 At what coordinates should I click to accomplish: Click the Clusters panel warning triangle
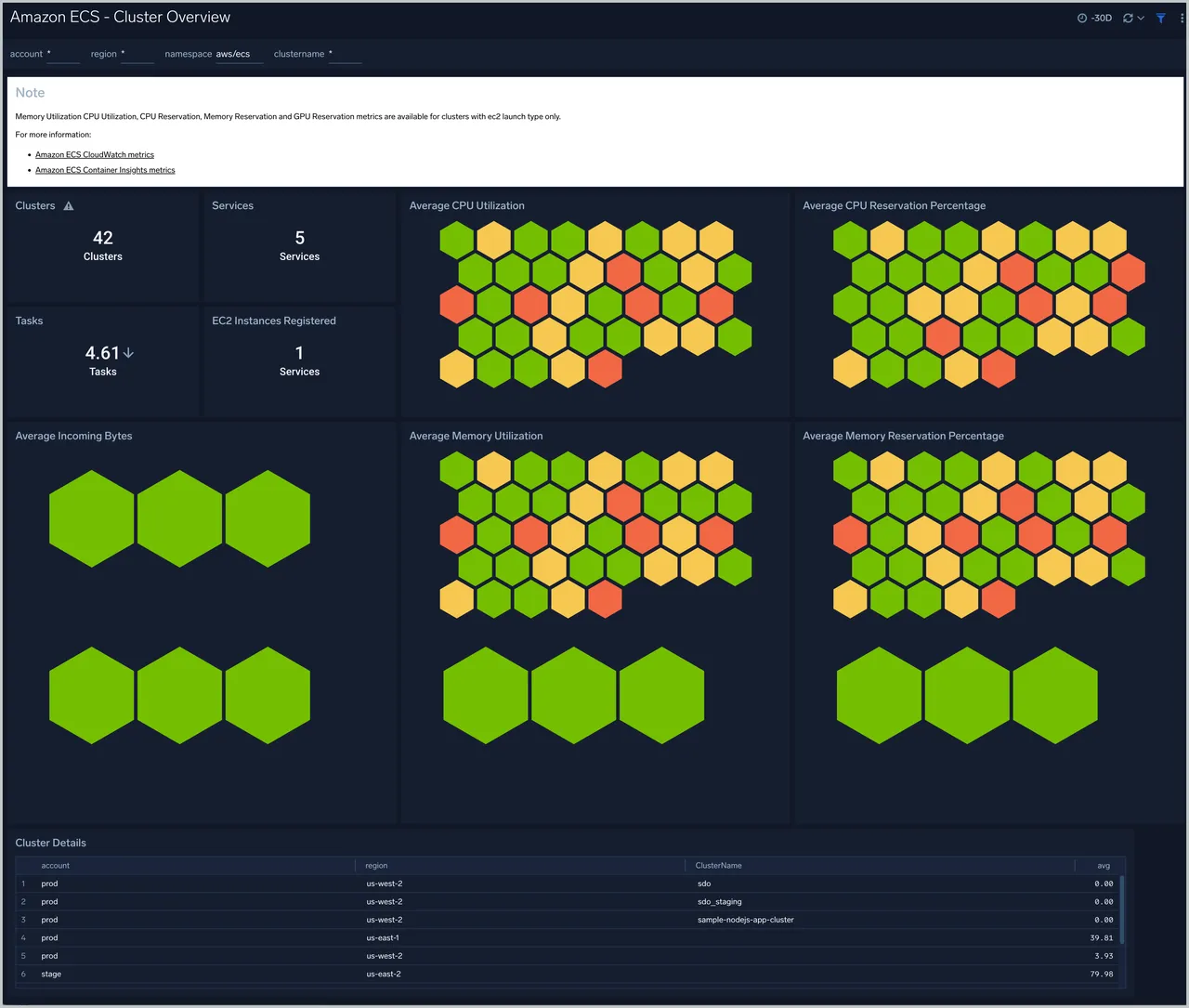tap(69, 206)
